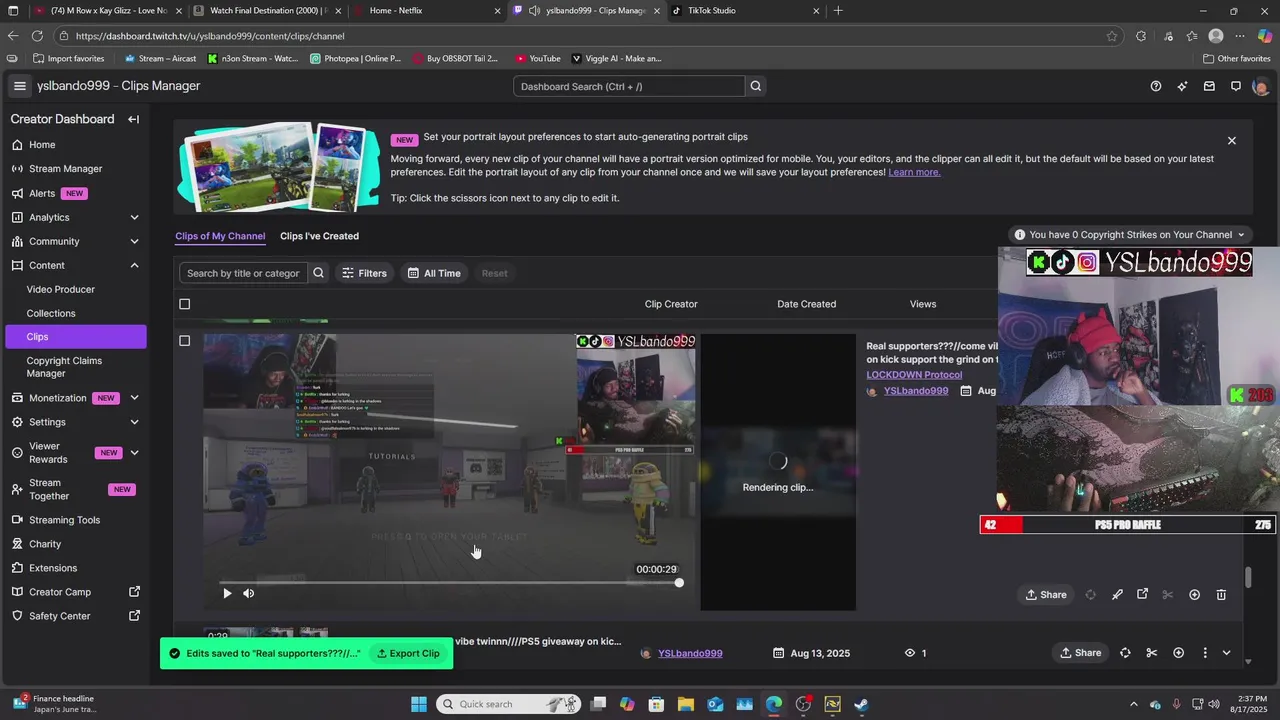This screenshot has width=1280, height=720.
Task: Go to Stream Manager in the sidebar
Action: coord(66,169)
